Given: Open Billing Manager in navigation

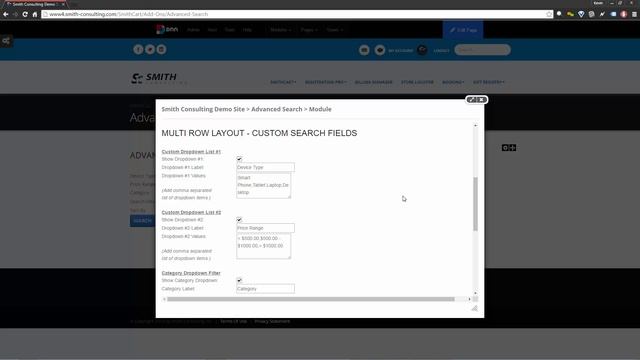Looking at the screenshot, I should (x=373, y=82).
